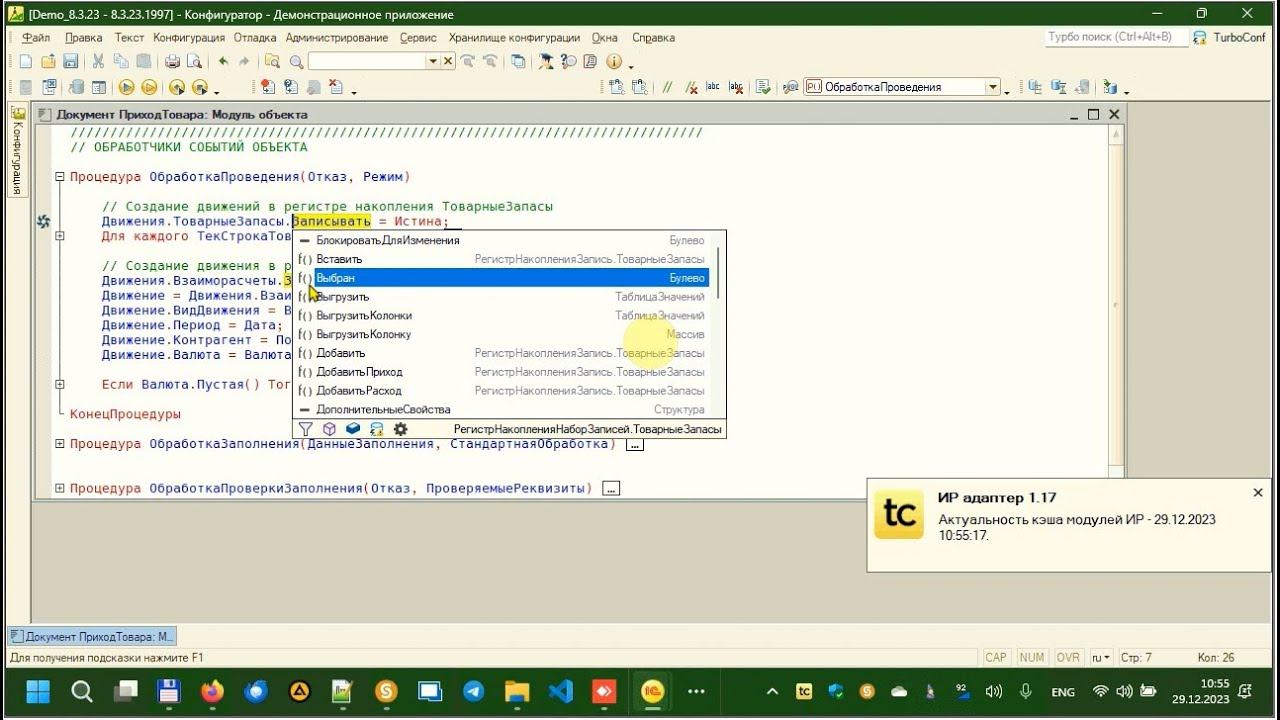This screenshot has height=720, width=1280.
Task: Click TurboConf label in menu bar
Action: [1239, 37]
